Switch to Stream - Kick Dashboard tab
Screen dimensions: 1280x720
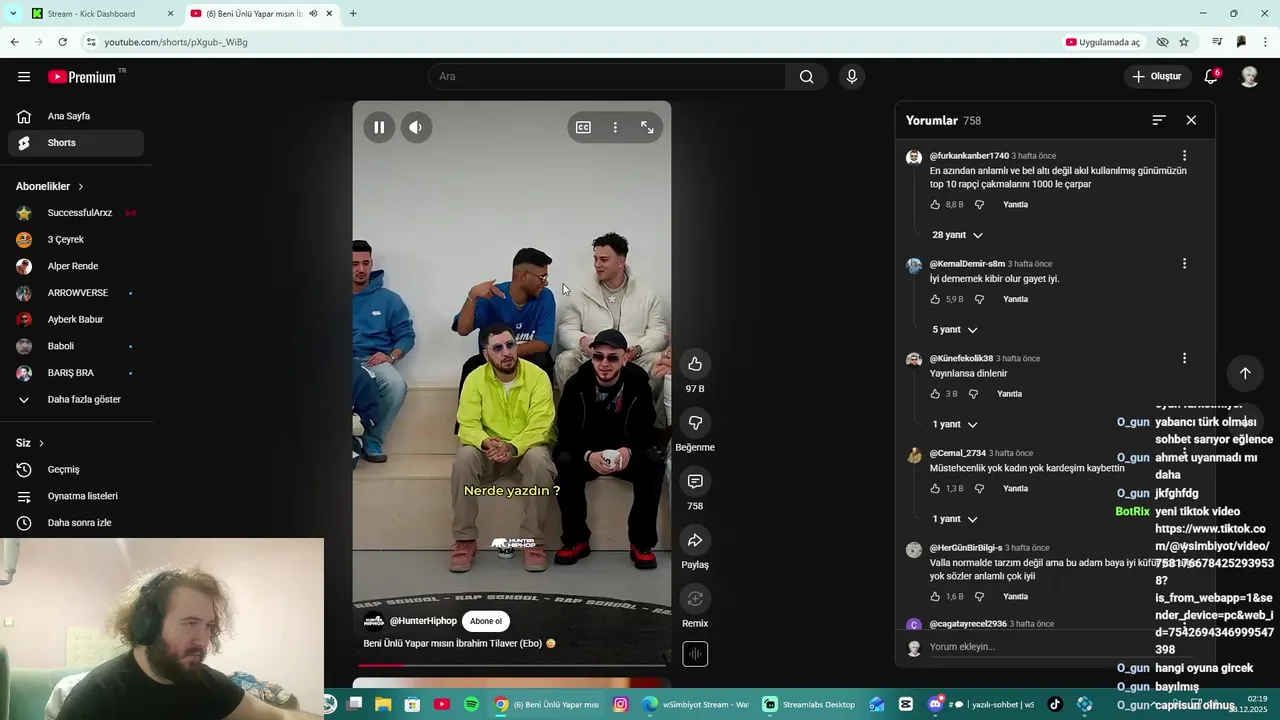[100, 14]
